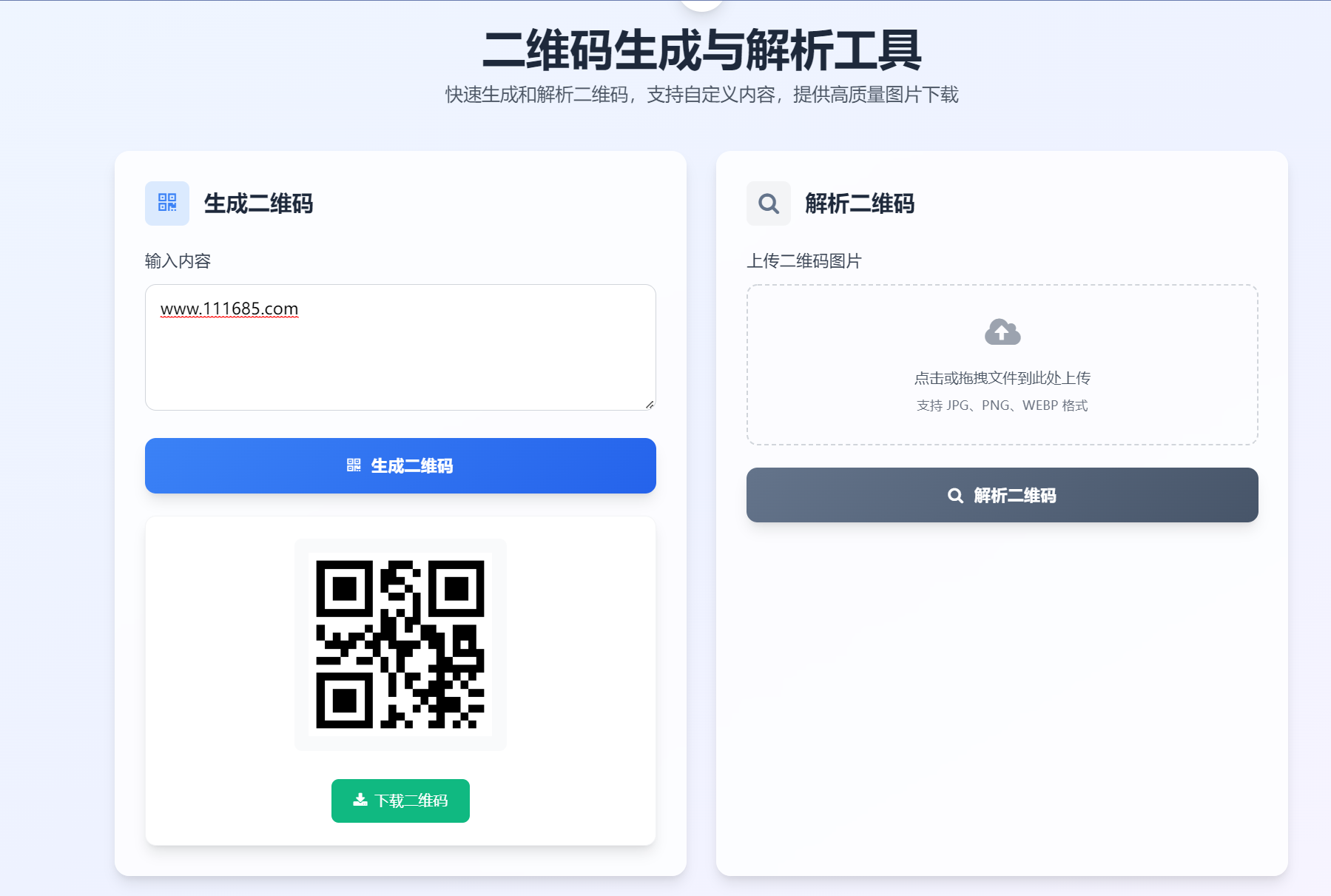Screen dimensions: 1331x896
Task: Click the page title 二维码生成与解析工具
Action: [x=701, y=51]
